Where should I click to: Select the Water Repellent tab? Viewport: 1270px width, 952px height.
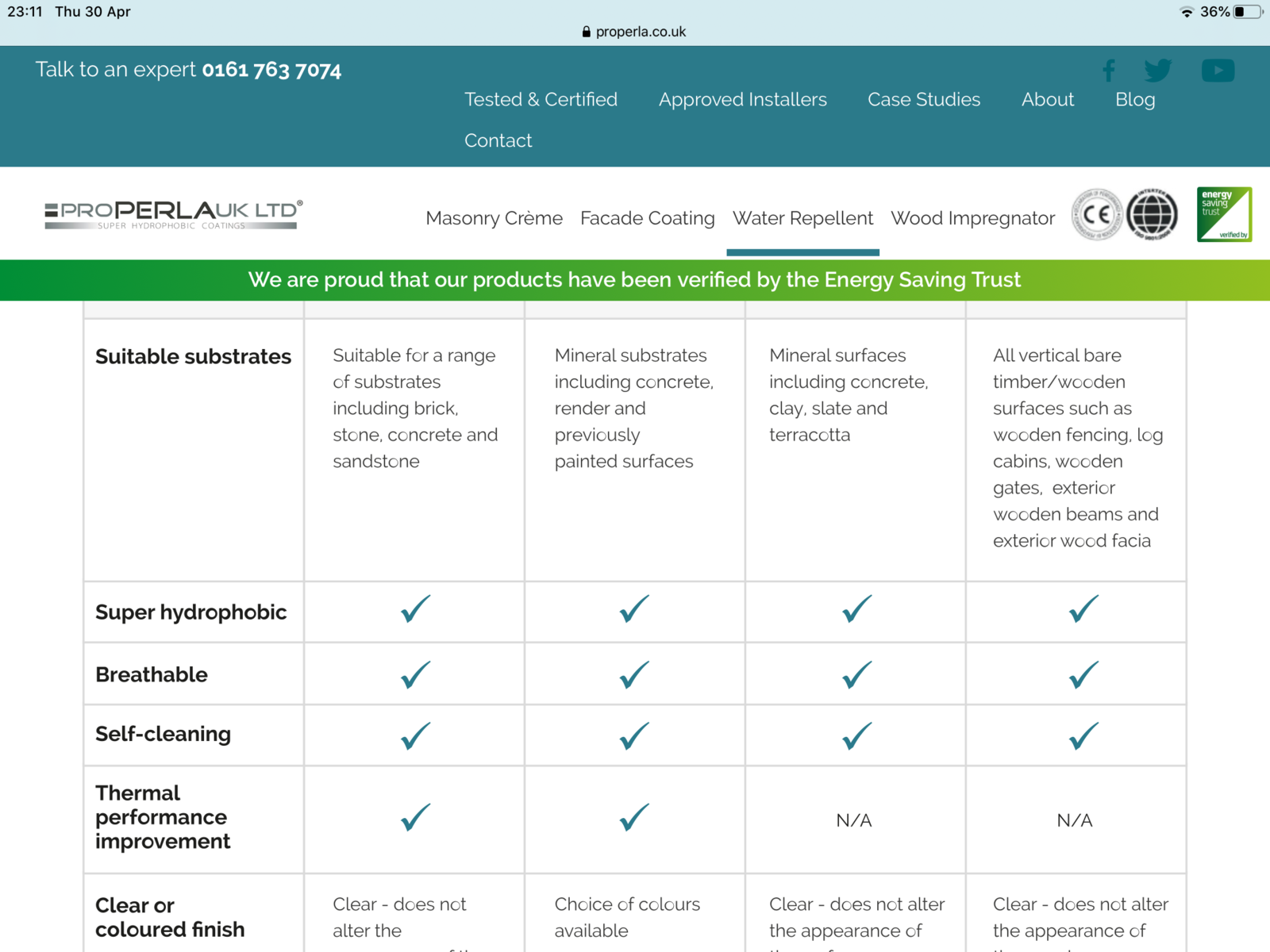(802, 218)
